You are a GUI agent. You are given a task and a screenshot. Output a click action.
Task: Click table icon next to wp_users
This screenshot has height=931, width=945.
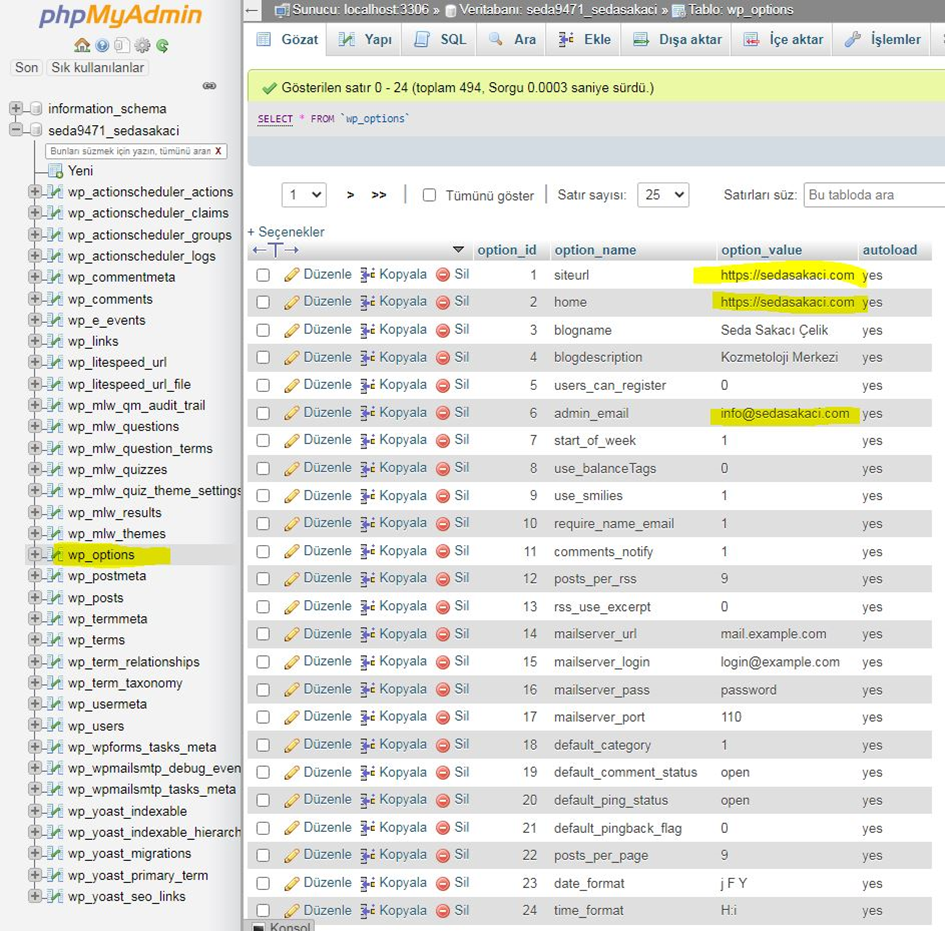(55, 726)
